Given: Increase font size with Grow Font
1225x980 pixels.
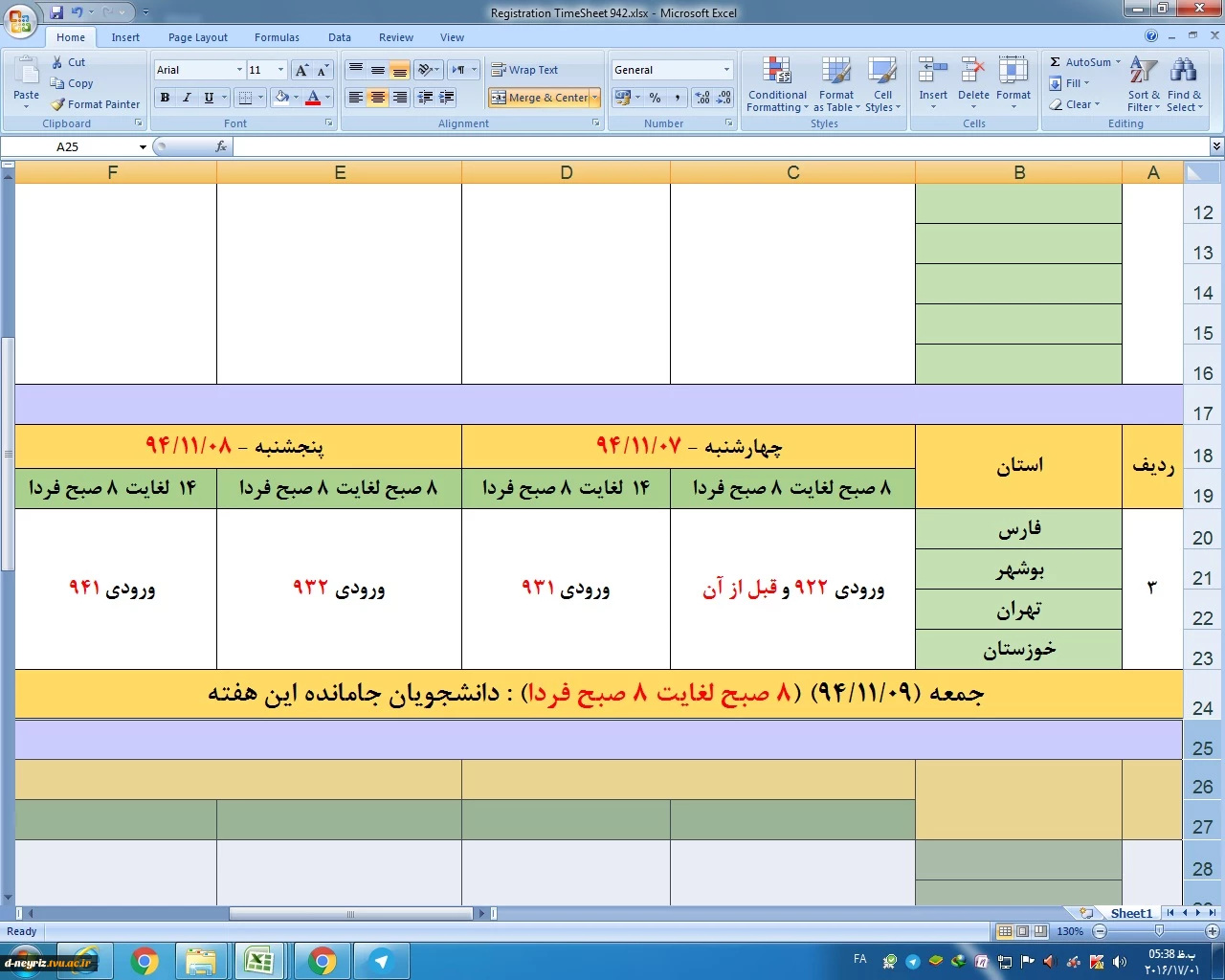Looking at the screenshot, I should (301, 70).
